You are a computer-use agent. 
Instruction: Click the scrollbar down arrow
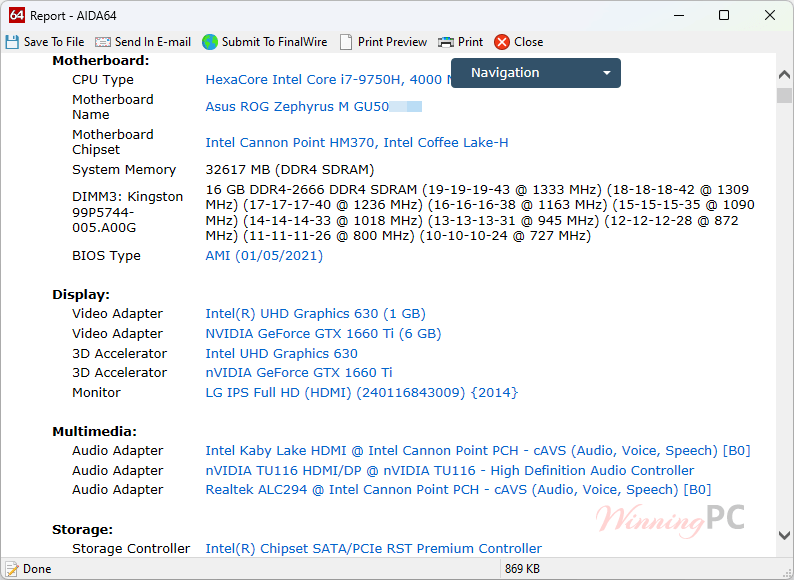click(784, 535)
